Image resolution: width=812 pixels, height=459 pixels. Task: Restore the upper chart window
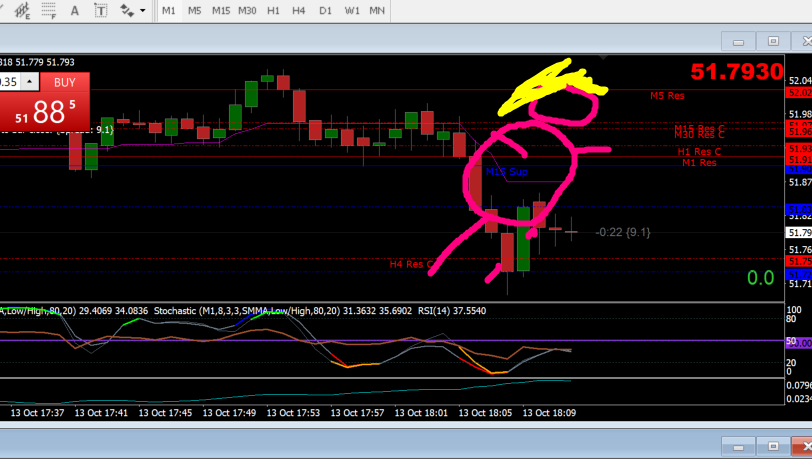click(773, 41)
